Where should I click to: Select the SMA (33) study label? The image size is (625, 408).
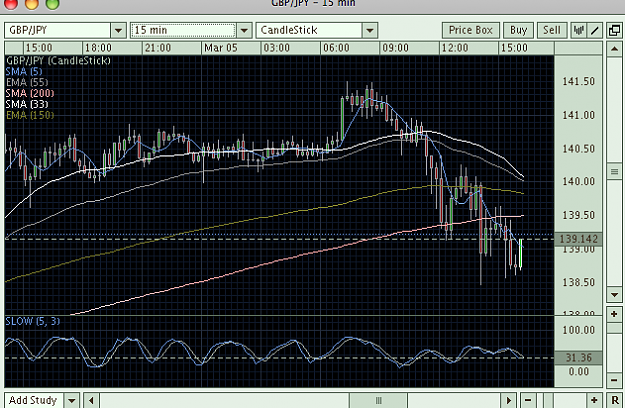click(x=27, y=104)
